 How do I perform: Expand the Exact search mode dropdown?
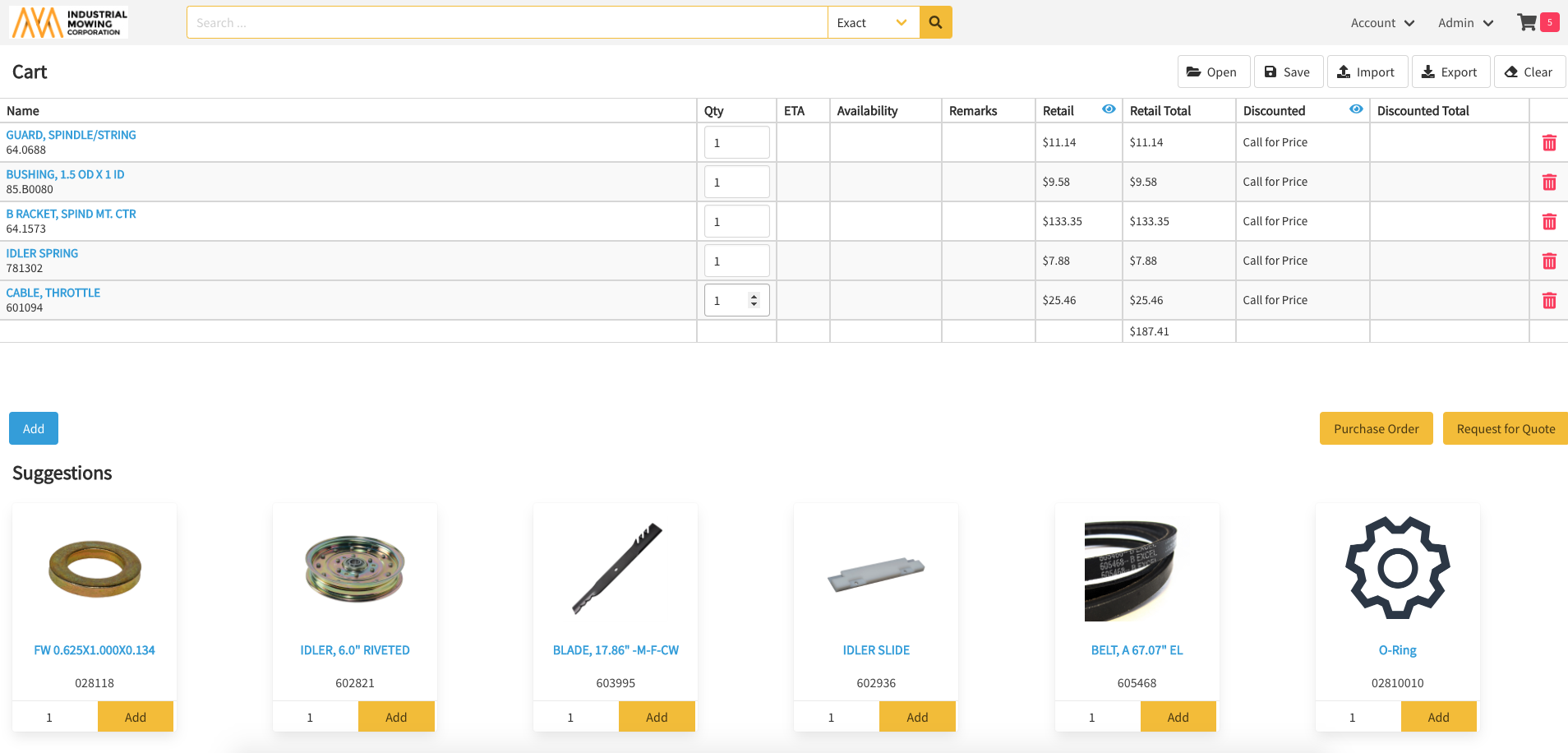tap(873, 22)
